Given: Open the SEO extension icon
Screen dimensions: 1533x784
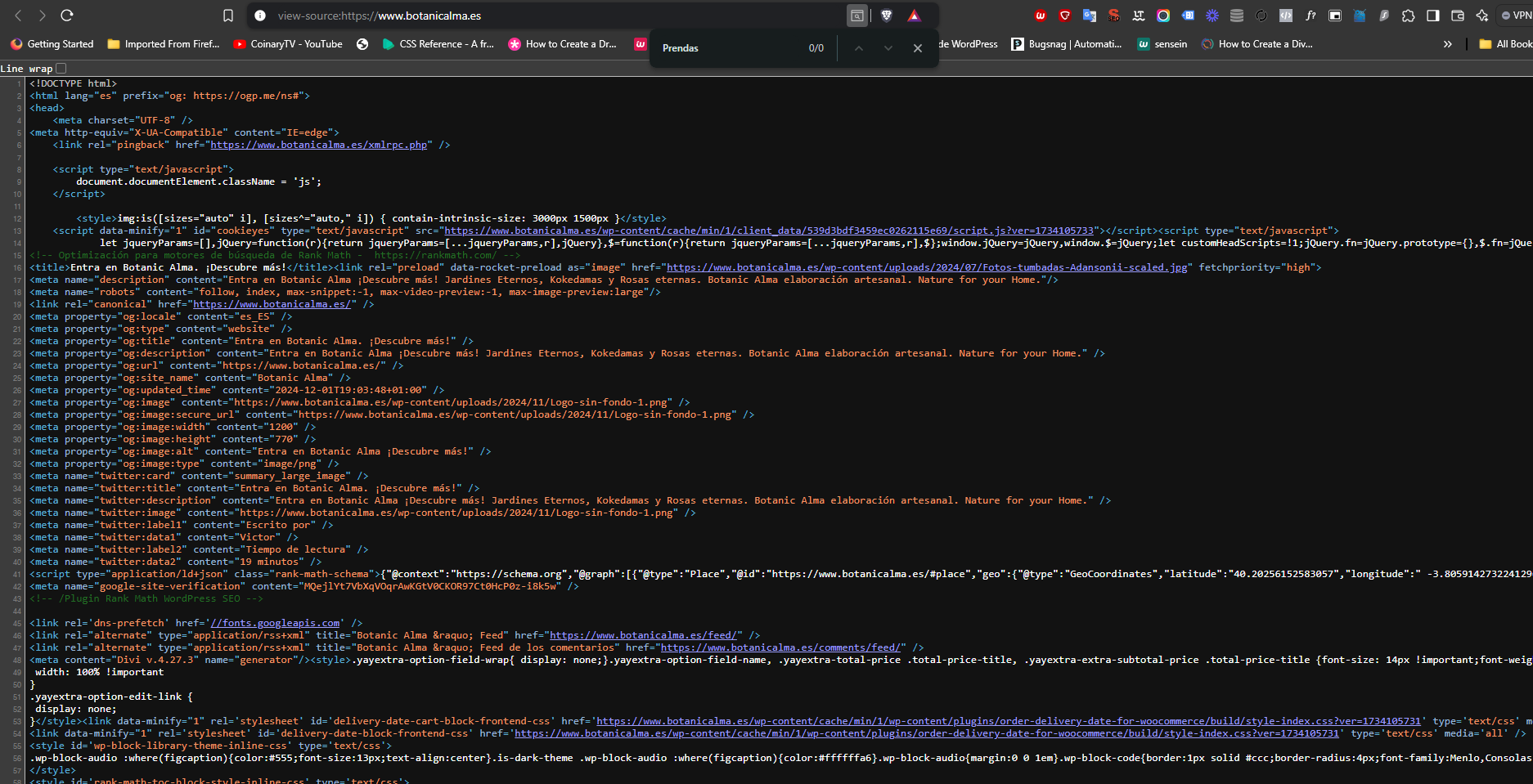Looking at the screenshot, I should (1114, 16).
